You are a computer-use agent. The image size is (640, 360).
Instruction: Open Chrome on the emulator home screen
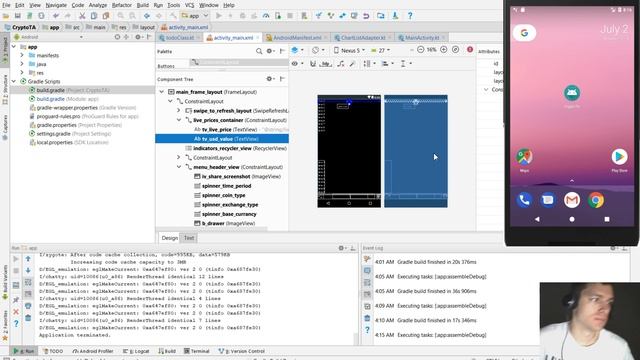596,200
